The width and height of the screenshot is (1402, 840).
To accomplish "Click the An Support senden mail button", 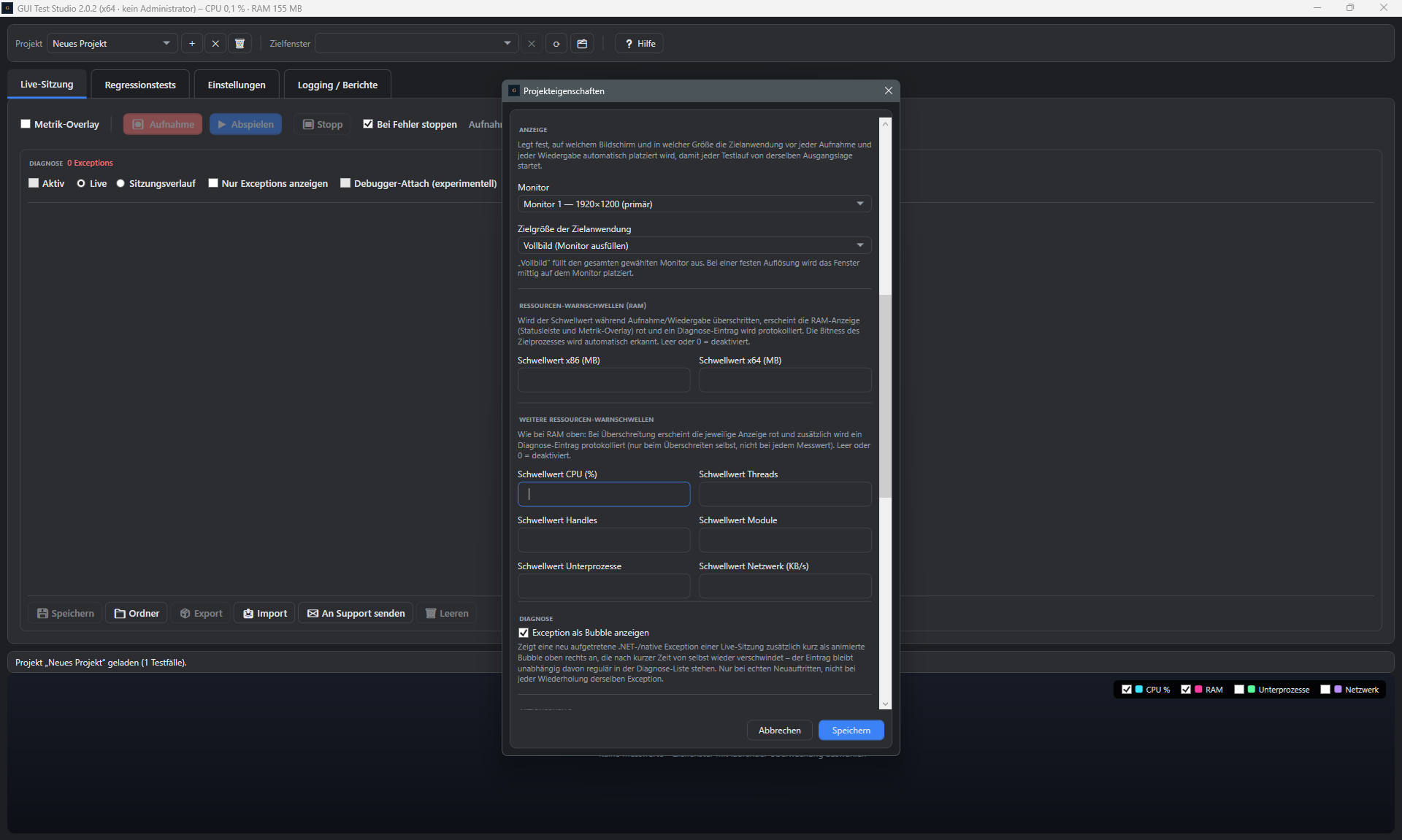I will click(x=356, y=613).
